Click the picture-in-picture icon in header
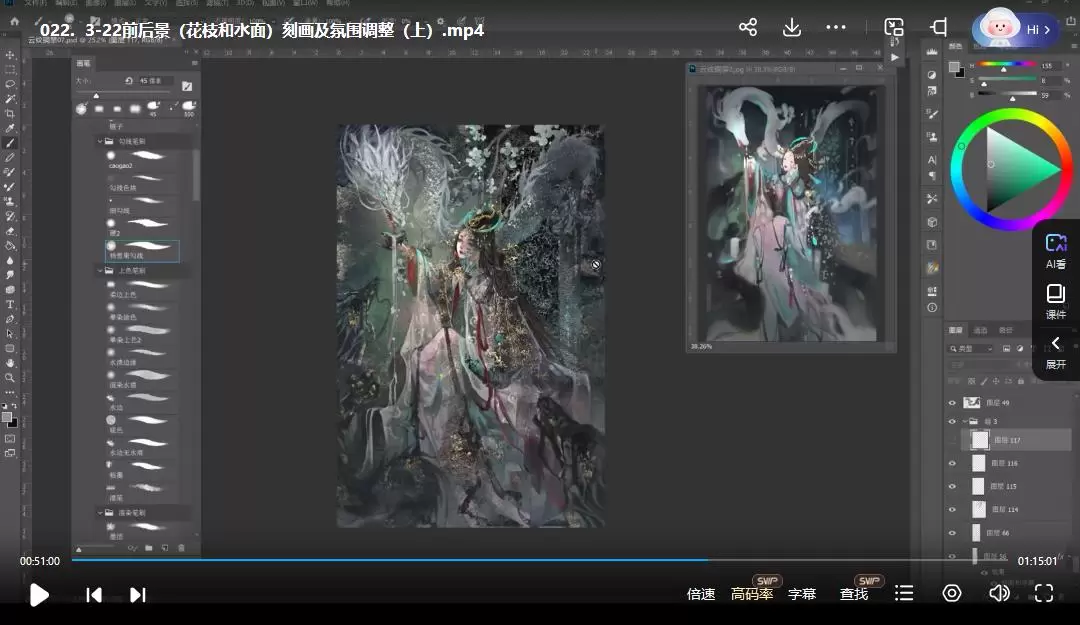This screenshot has width=1080, height=625. tap(894, 28)
